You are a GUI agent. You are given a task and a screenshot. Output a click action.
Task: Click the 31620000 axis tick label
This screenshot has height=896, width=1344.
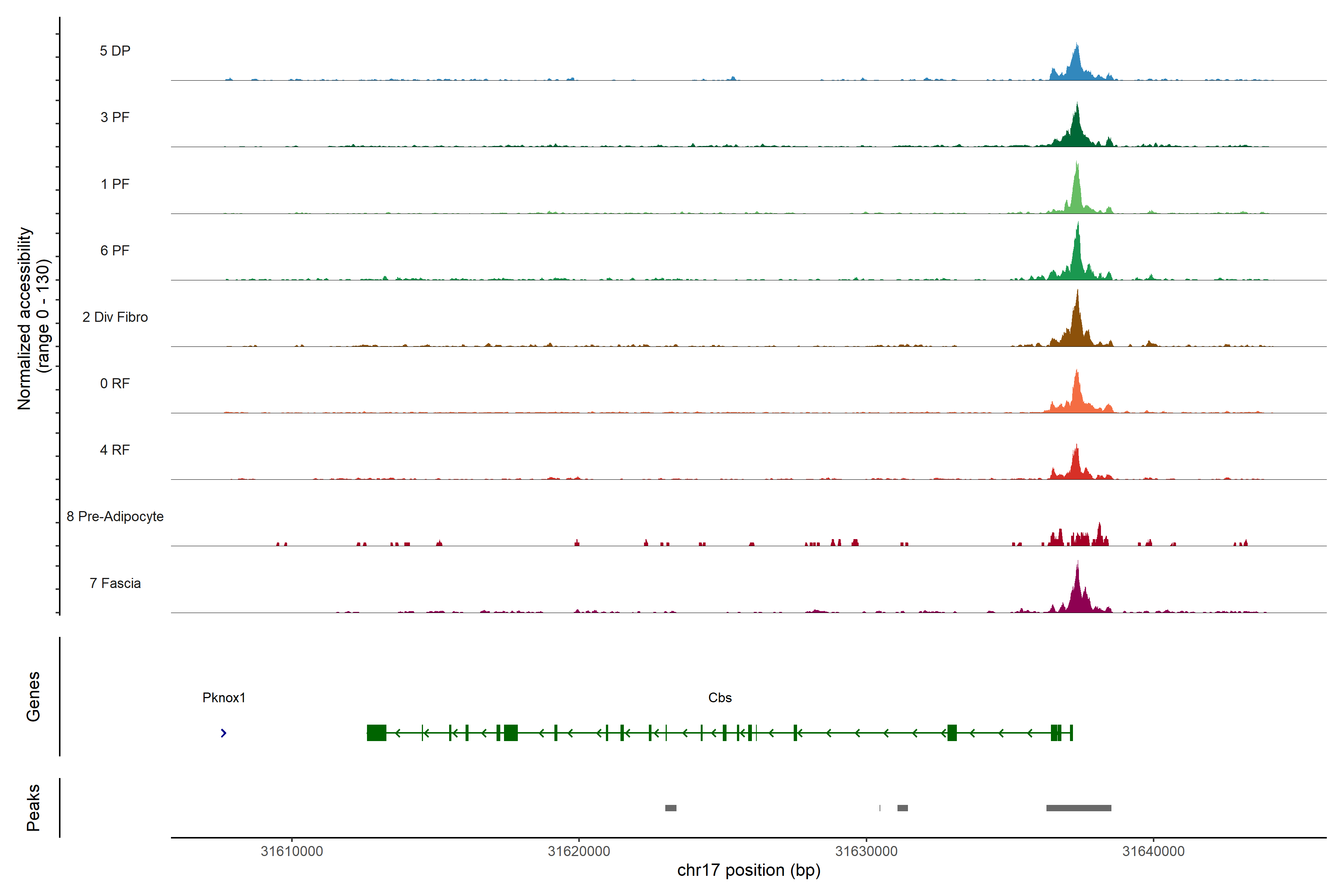[579, 852]
